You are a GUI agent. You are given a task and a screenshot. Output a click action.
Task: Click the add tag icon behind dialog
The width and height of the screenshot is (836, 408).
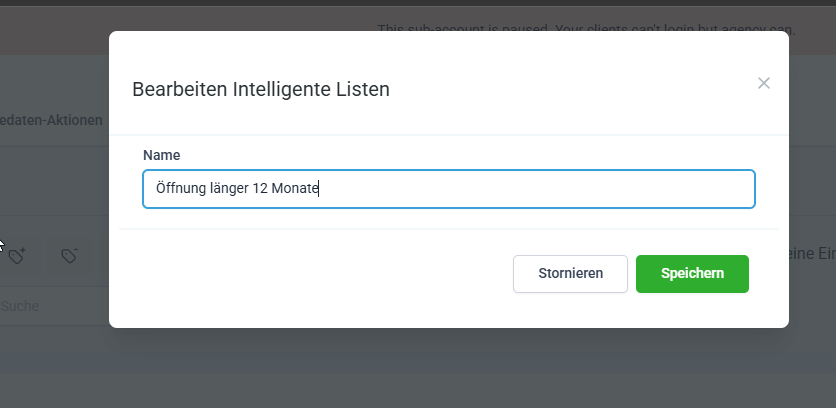pyautogui.click(x=17, y=256)
